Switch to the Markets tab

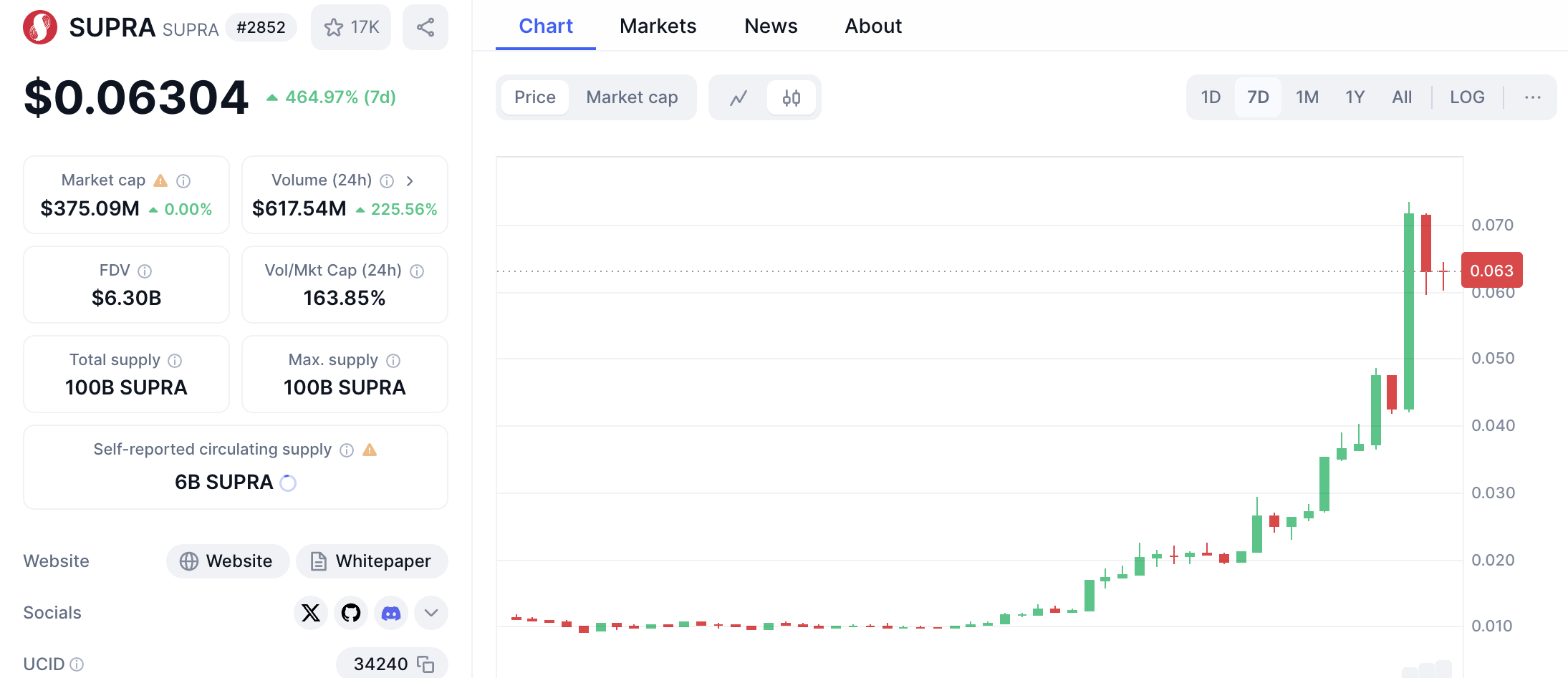(x=658, y=26)
